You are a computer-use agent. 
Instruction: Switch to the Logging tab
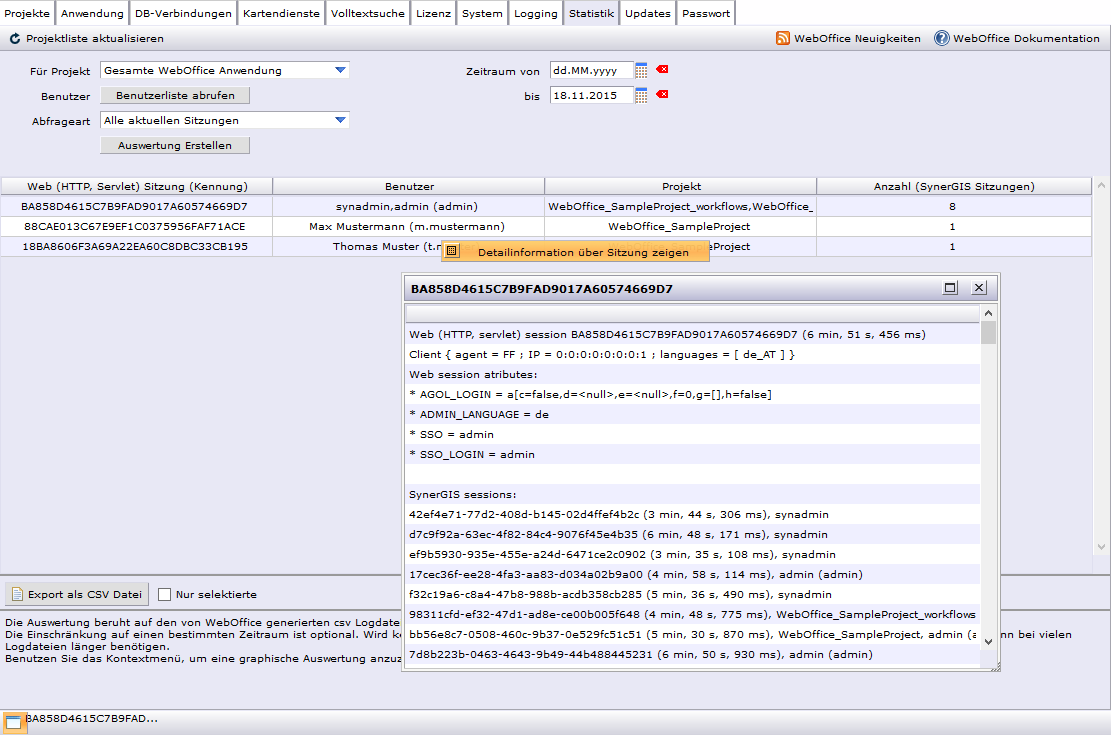(x=535, y=13)
